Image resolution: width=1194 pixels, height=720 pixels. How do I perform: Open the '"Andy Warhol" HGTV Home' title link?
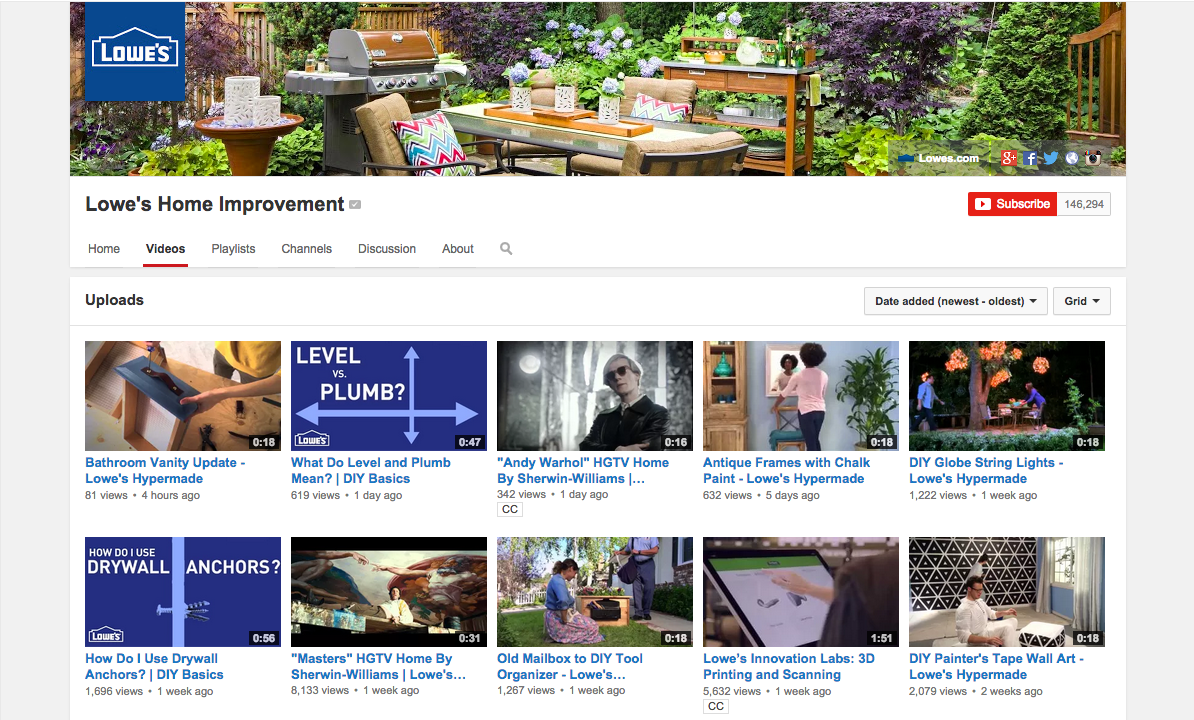click(x=583, y=470)
